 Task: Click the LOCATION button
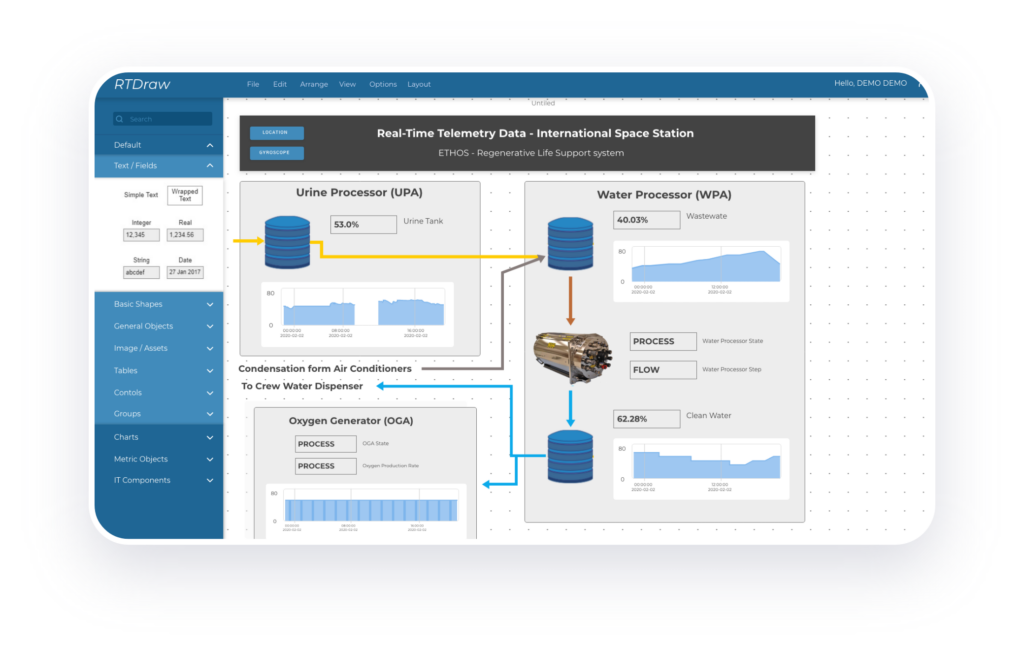click(276, 133)
